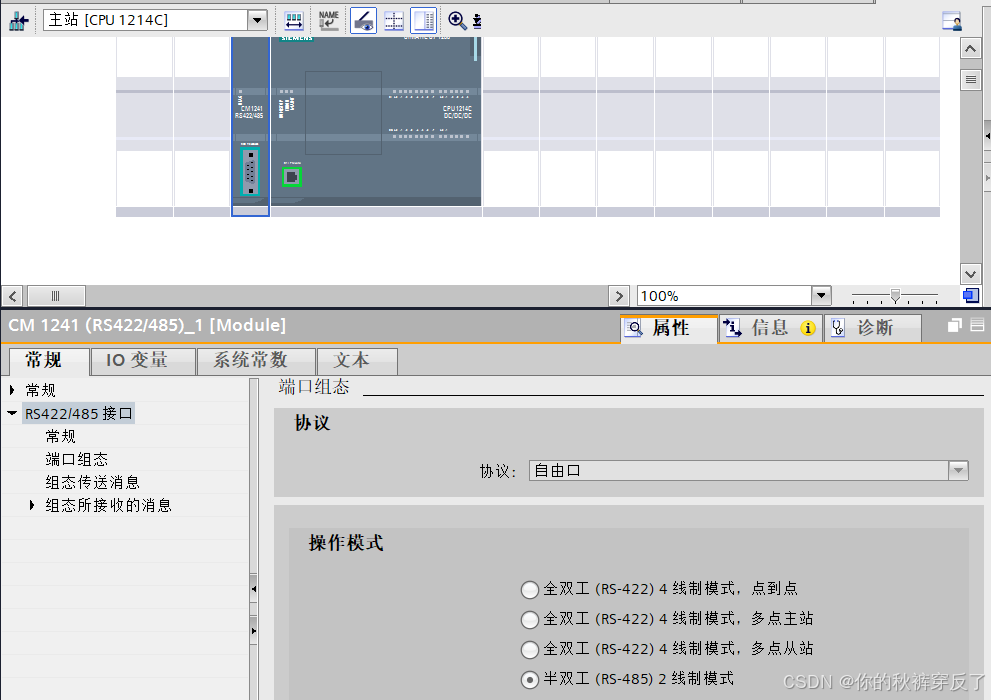Click the show address labels toolbar icon

pyautogui.click(x=293, y=21)
